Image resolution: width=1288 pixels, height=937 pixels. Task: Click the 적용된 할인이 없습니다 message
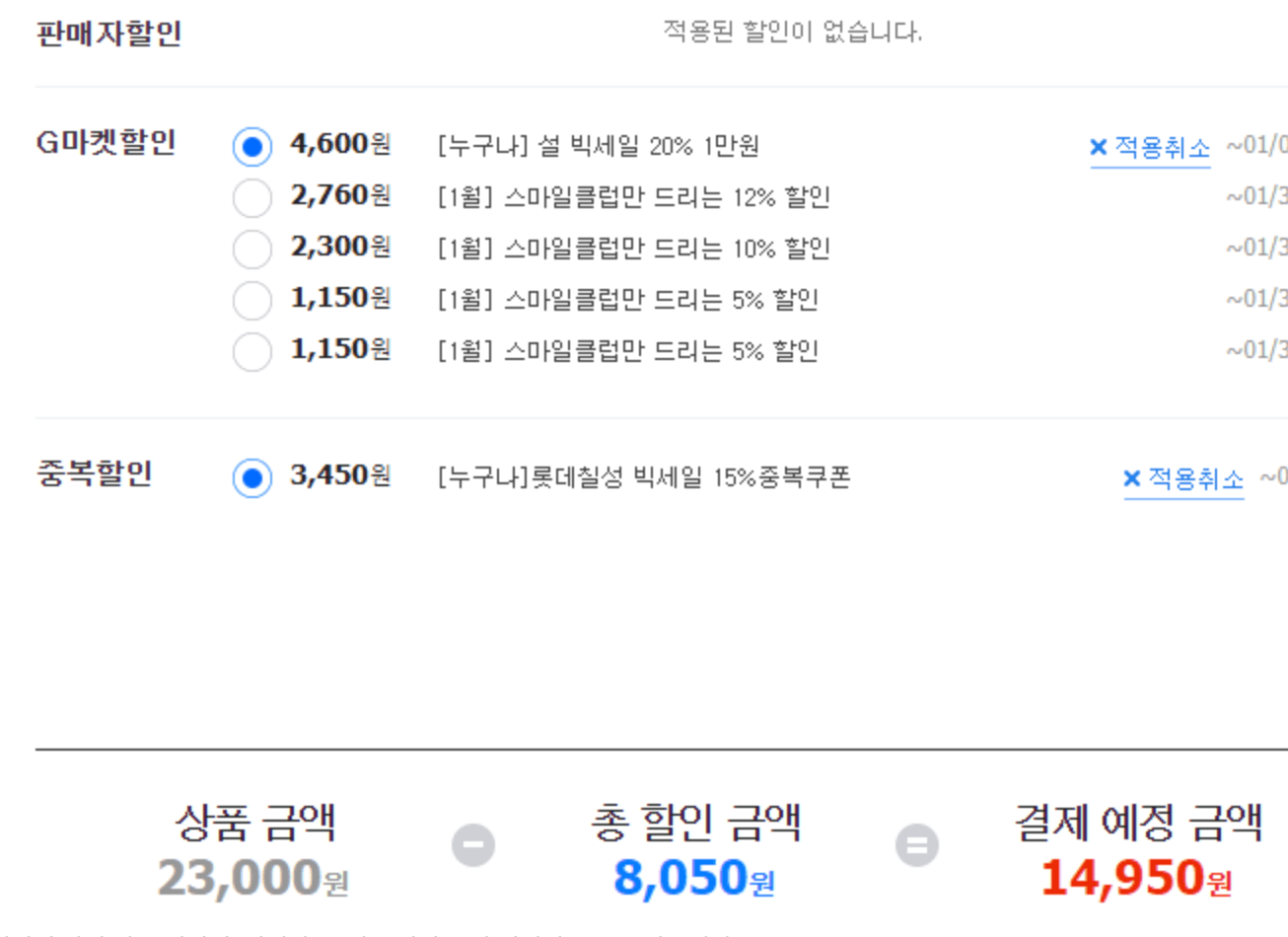(x=792, y=32)
